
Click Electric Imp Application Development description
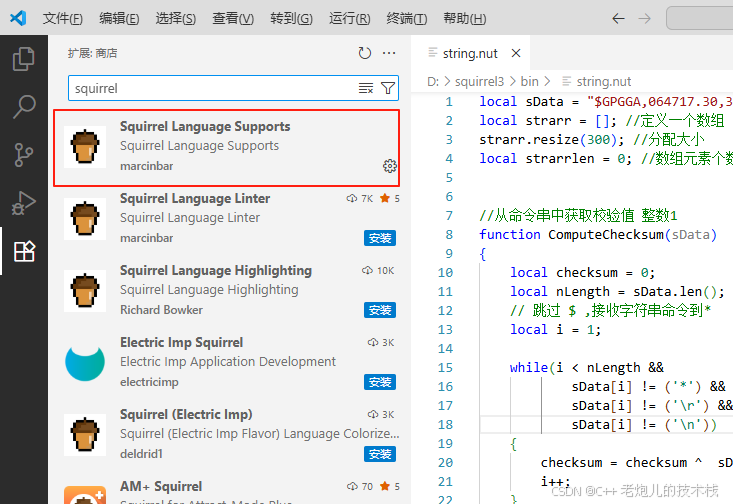coord(228,362)
